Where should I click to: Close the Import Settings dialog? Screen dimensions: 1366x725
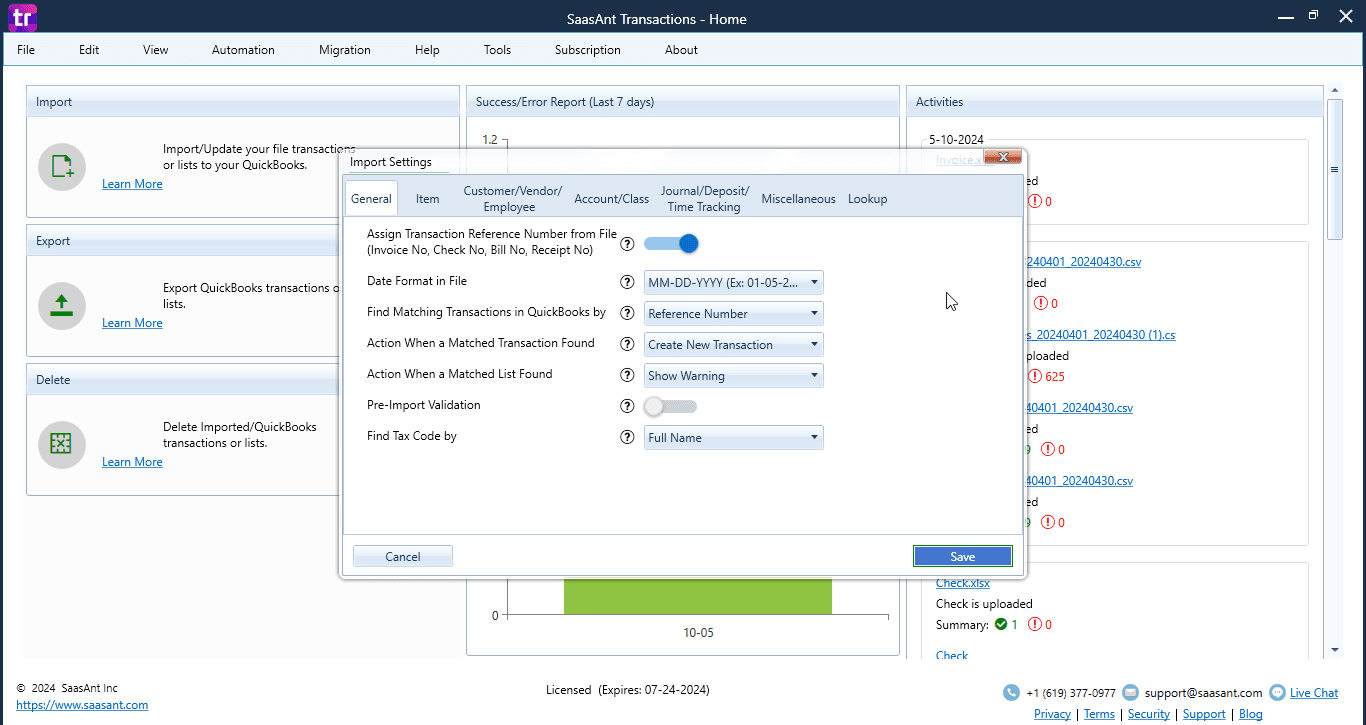1003,157
